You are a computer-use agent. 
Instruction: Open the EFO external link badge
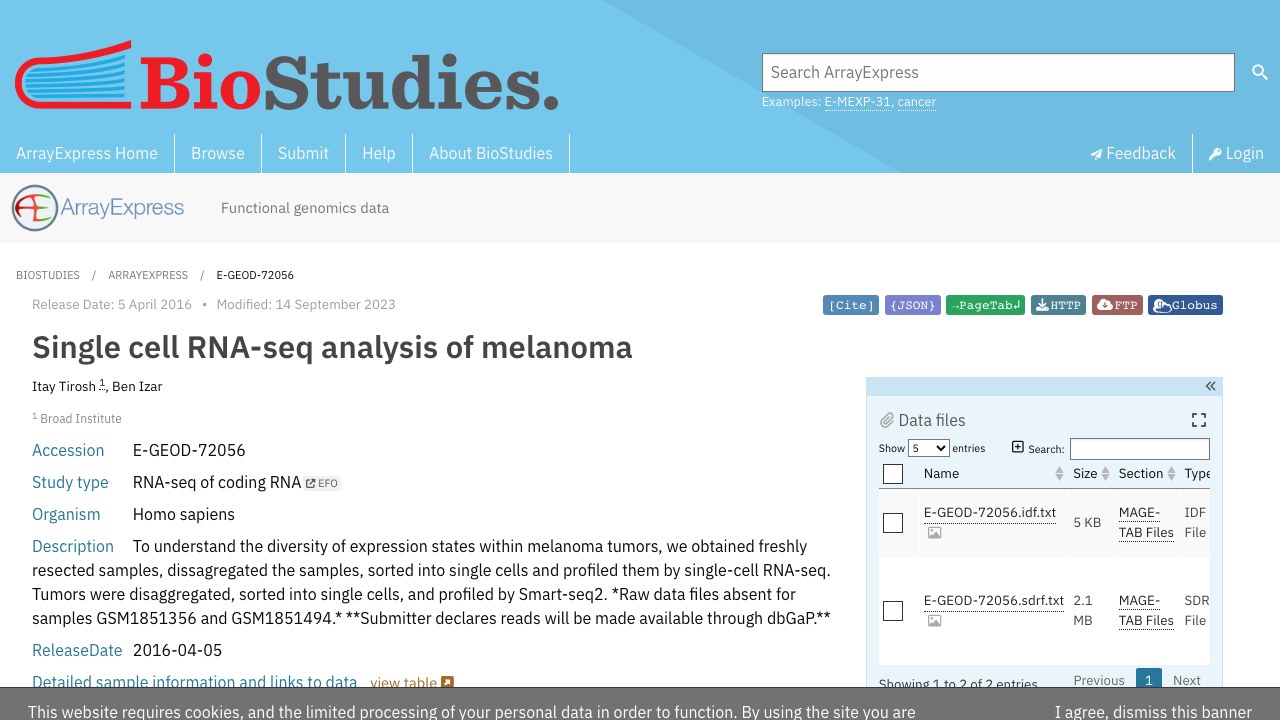(323, 483)
